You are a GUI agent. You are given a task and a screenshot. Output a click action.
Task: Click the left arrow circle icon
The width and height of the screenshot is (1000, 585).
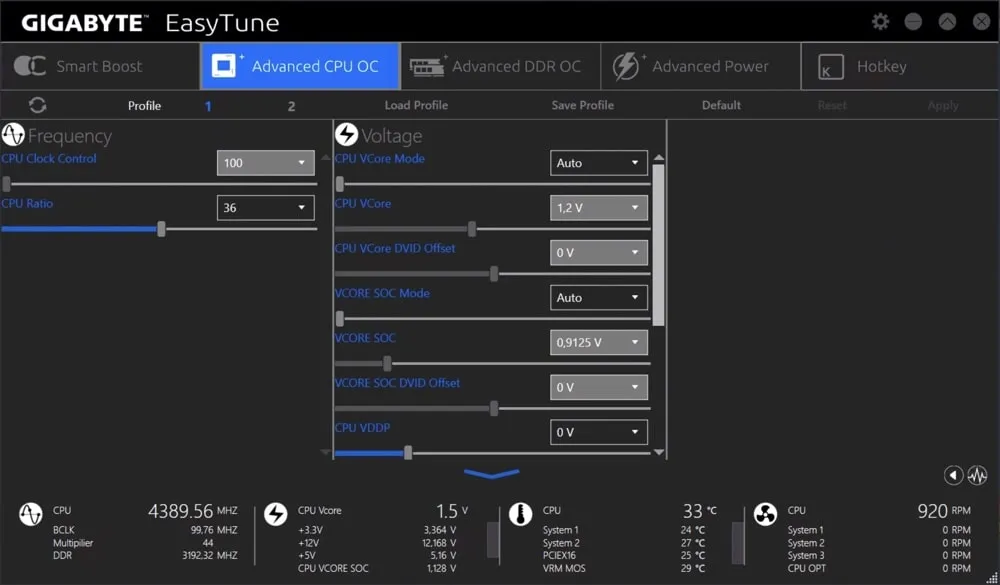953,475
